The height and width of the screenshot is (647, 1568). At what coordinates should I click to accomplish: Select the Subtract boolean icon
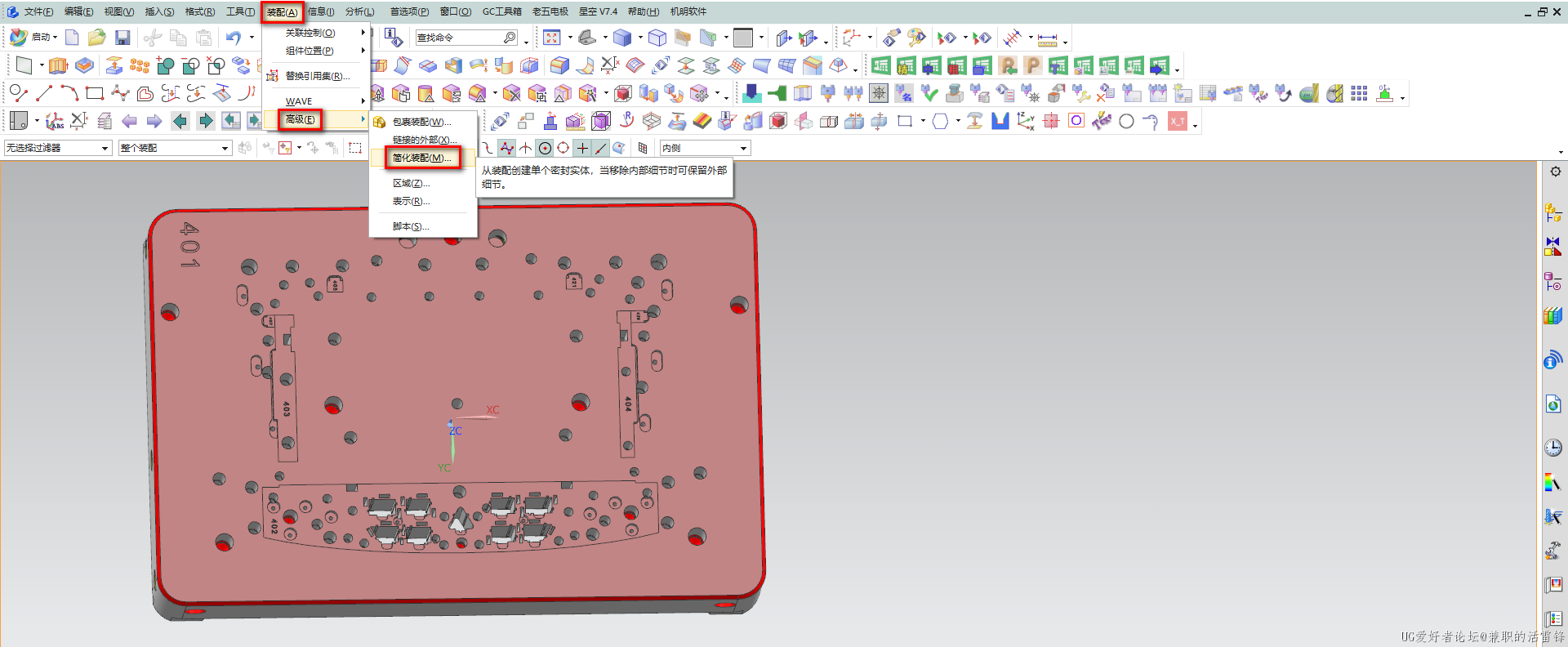[x=191, y=65]
